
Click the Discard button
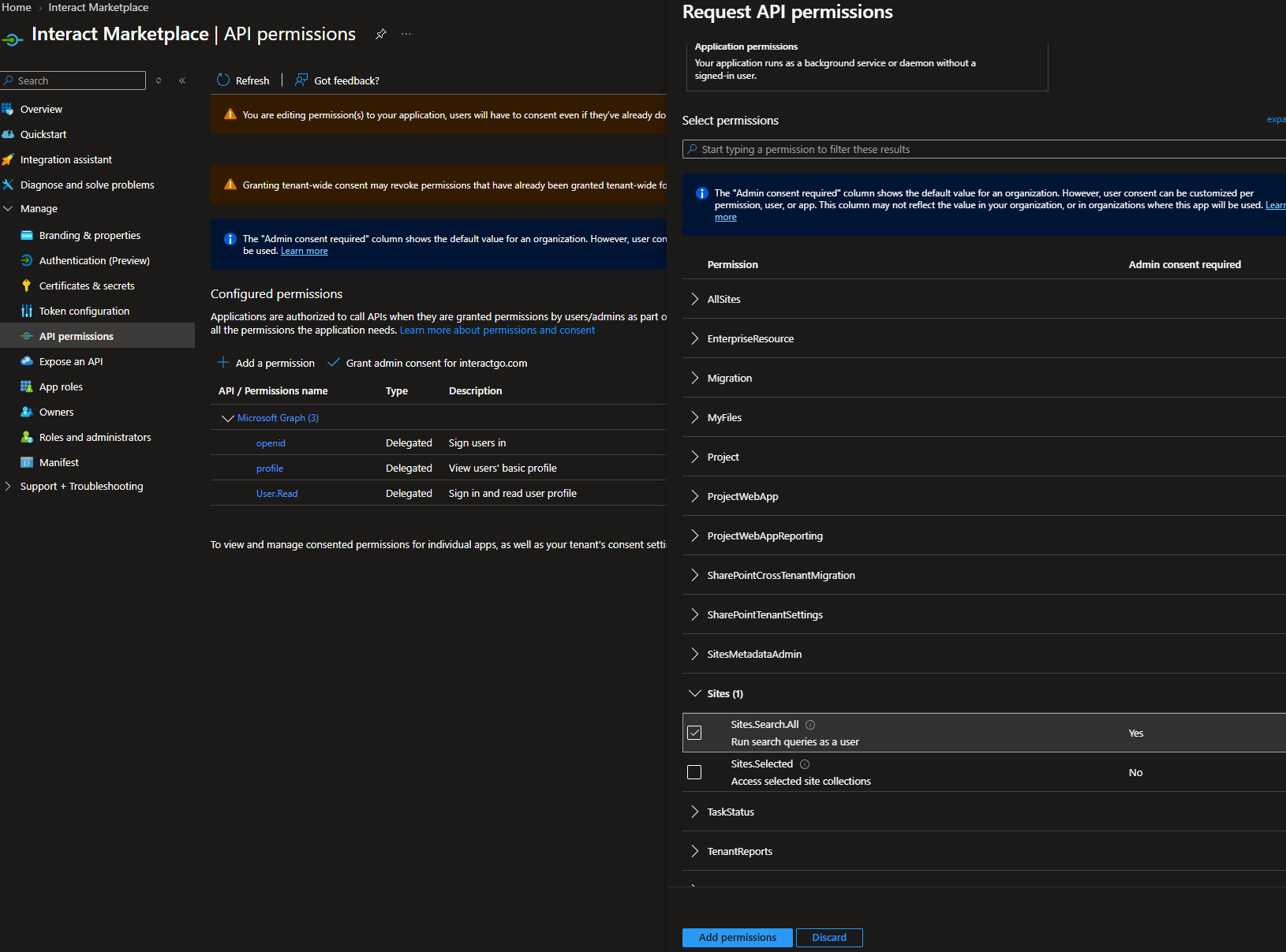click(829, 938)
